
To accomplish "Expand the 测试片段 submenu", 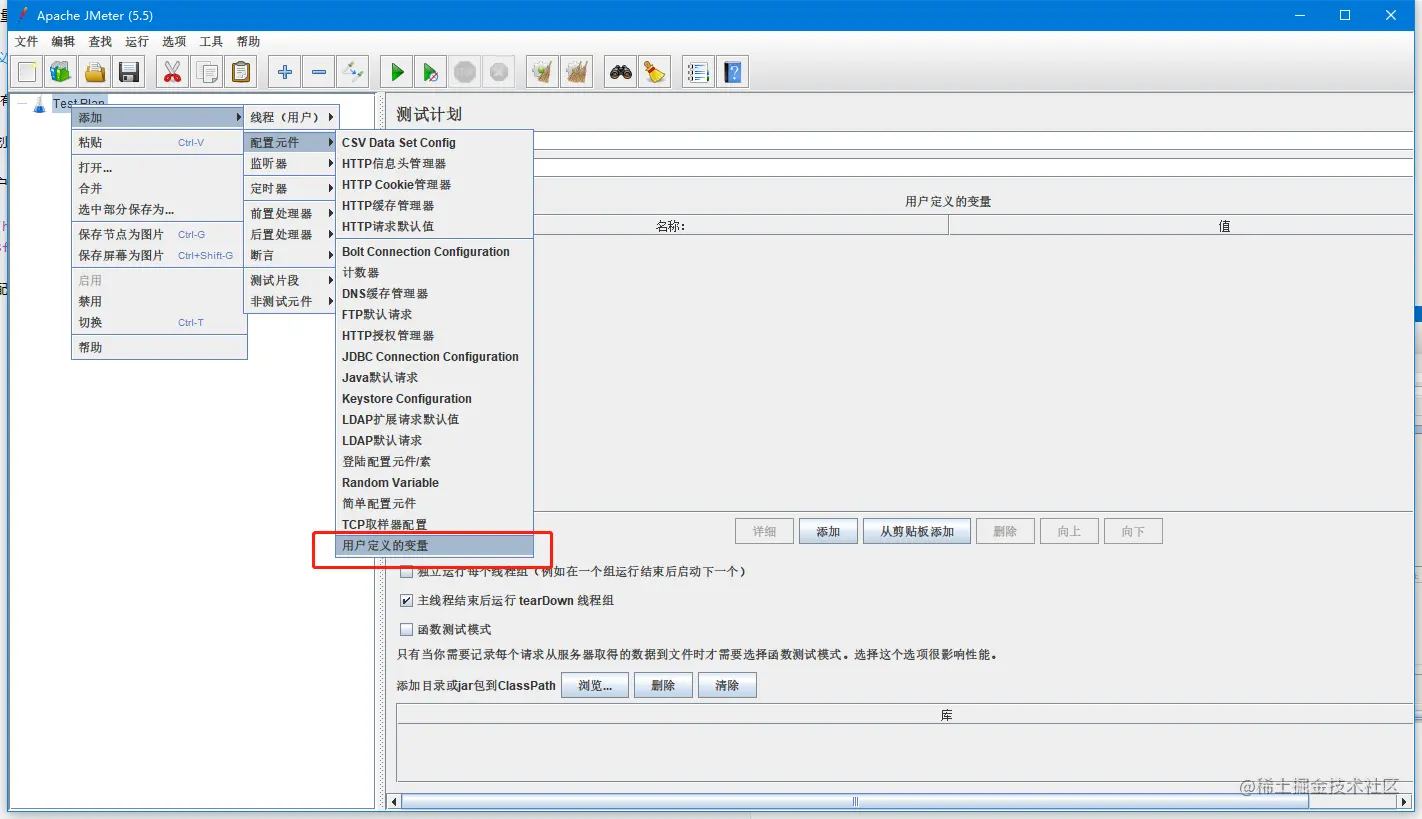I will point(292,280).
